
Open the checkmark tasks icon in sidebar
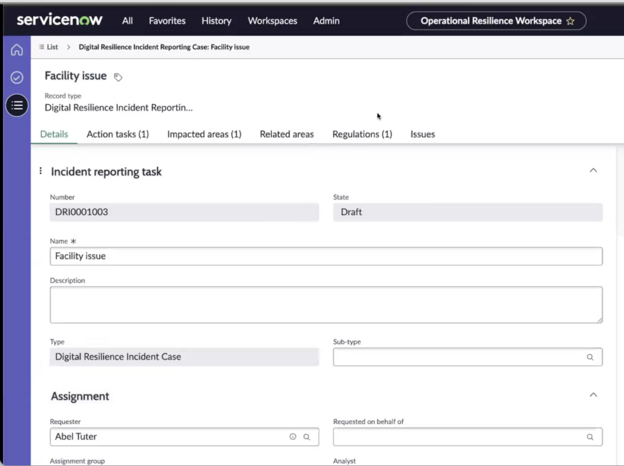17,77
